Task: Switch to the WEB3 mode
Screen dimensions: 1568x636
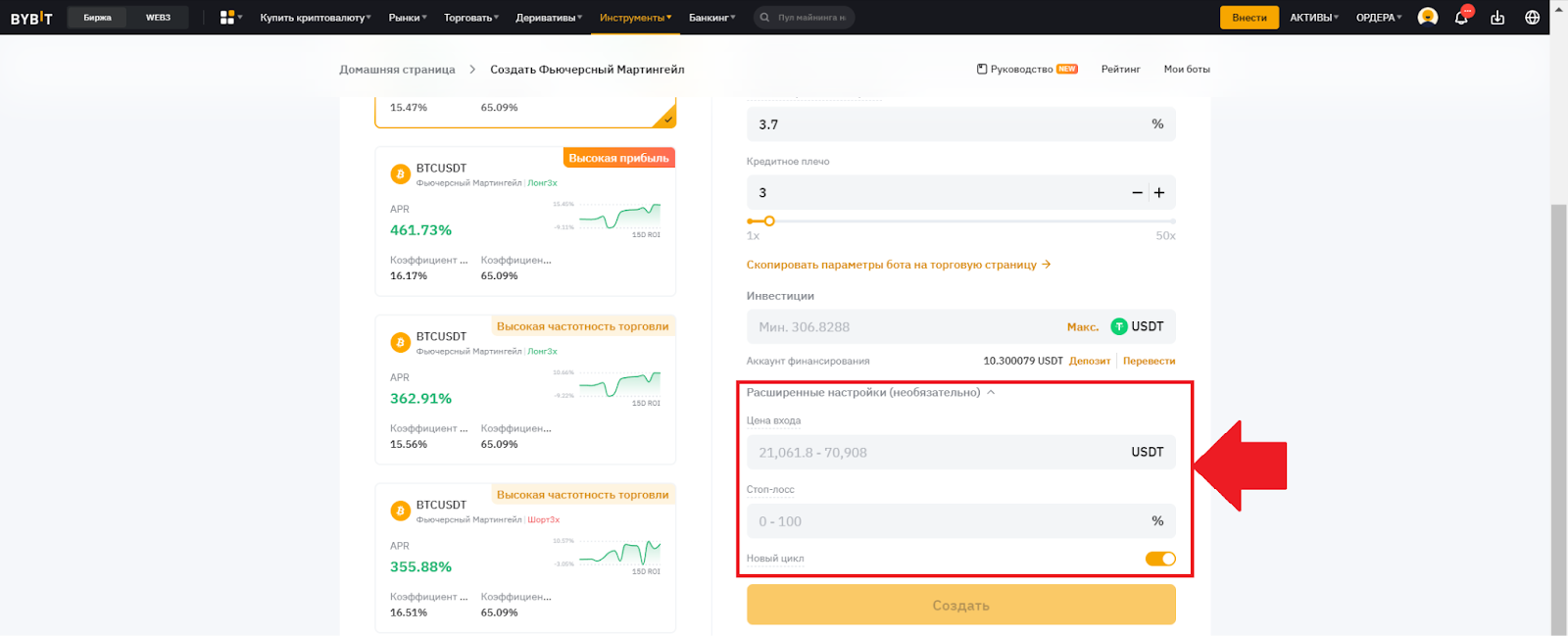Action: (158, 18)
